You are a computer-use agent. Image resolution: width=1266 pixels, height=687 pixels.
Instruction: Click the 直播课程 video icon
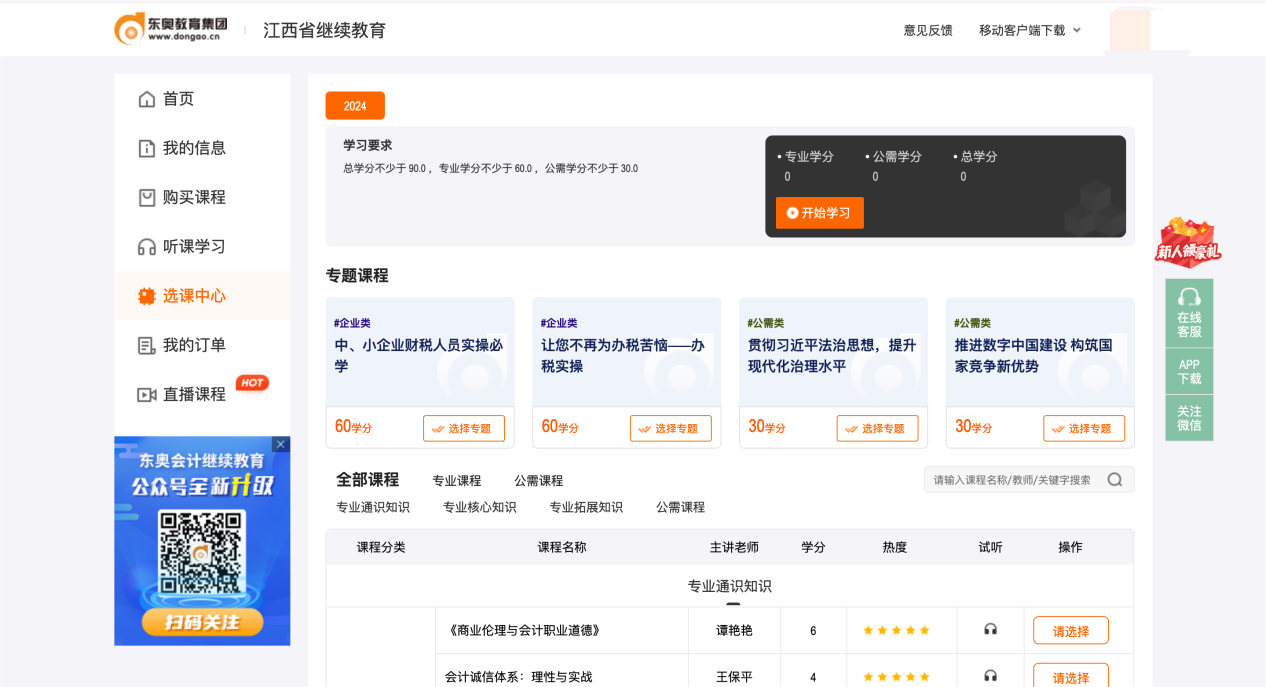click(x=147, y=395)
